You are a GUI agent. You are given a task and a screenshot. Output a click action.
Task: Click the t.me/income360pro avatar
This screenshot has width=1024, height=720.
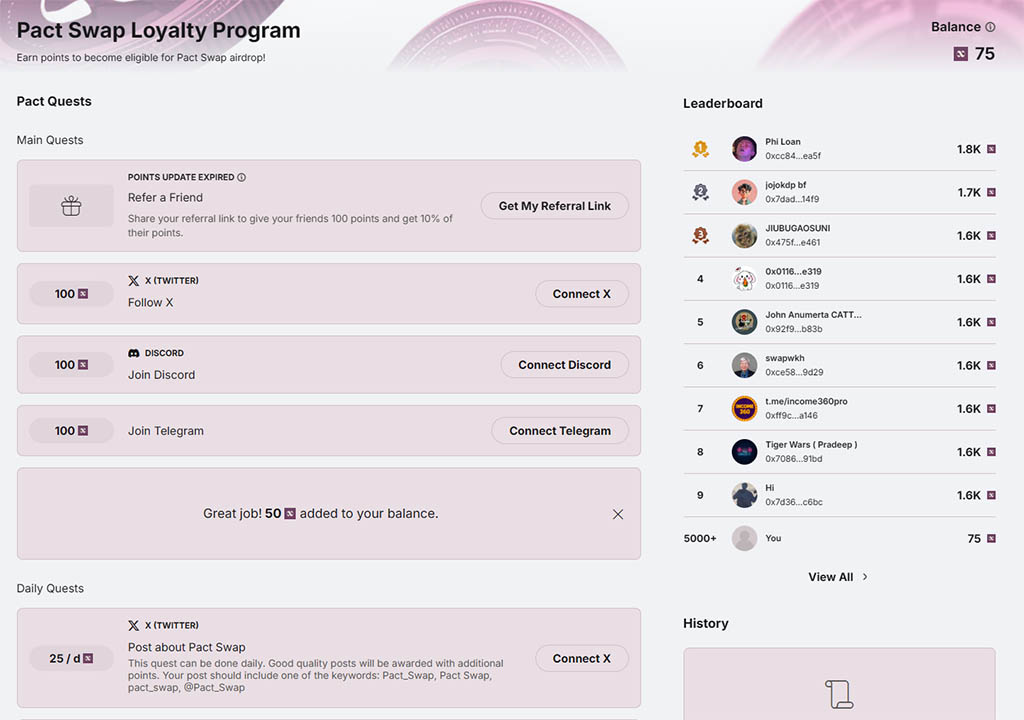pyautogui.click(x=744, y=408)
